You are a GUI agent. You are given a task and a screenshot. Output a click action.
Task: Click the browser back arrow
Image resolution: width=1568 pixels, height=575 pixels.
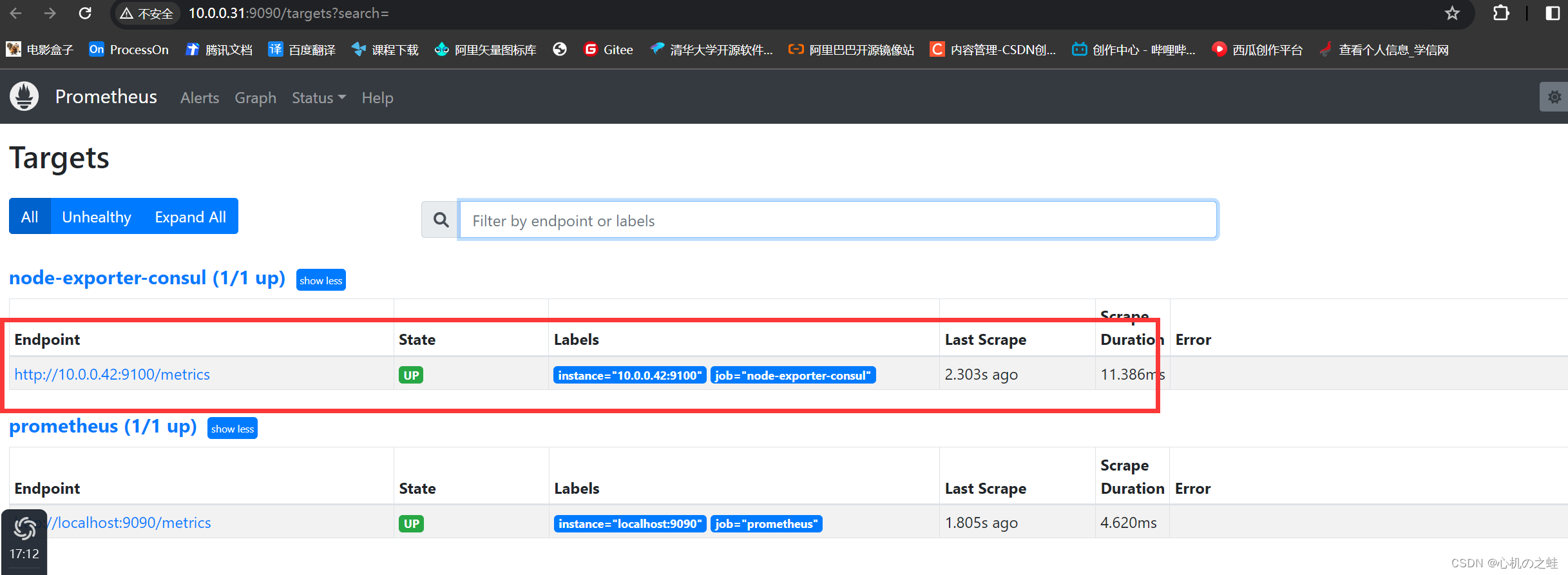[16, 13]
